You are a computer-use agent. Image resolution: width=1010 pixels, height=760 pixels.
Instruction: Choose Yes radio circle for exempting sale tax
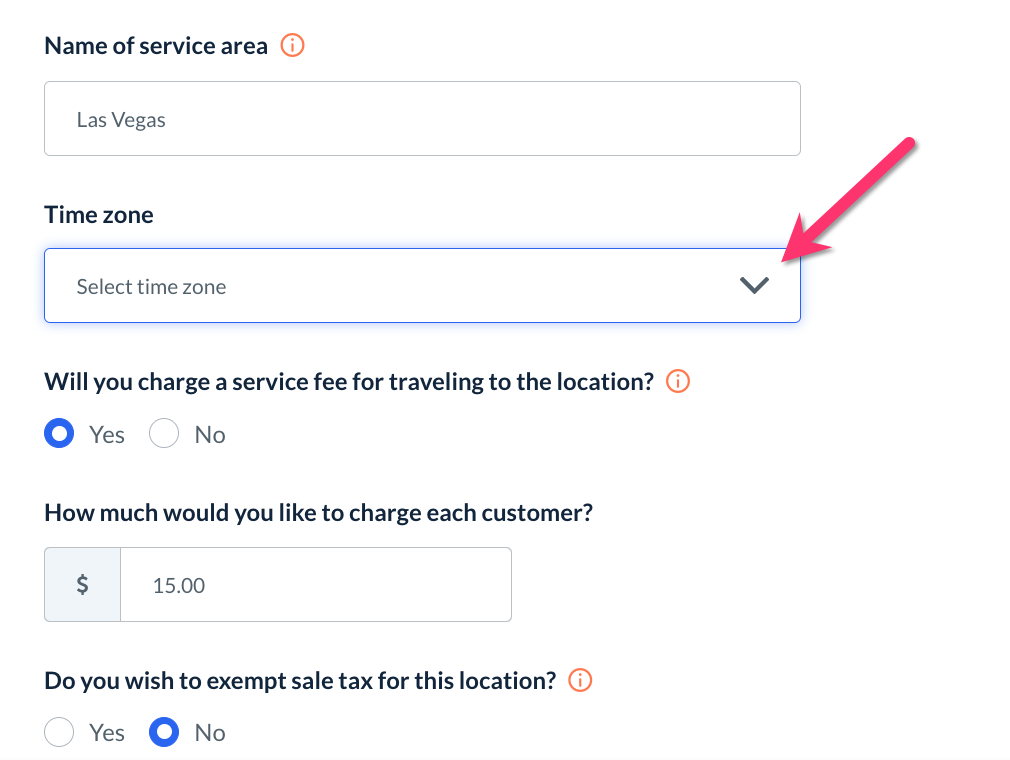(x=60, y=733)
